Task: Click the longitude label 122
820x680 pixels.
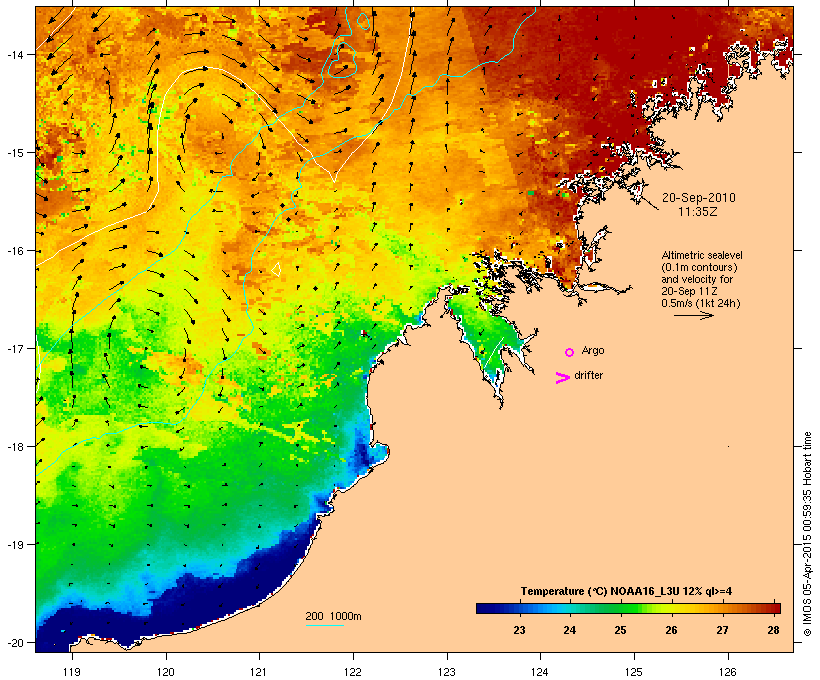Action: (x=352, y=672)
